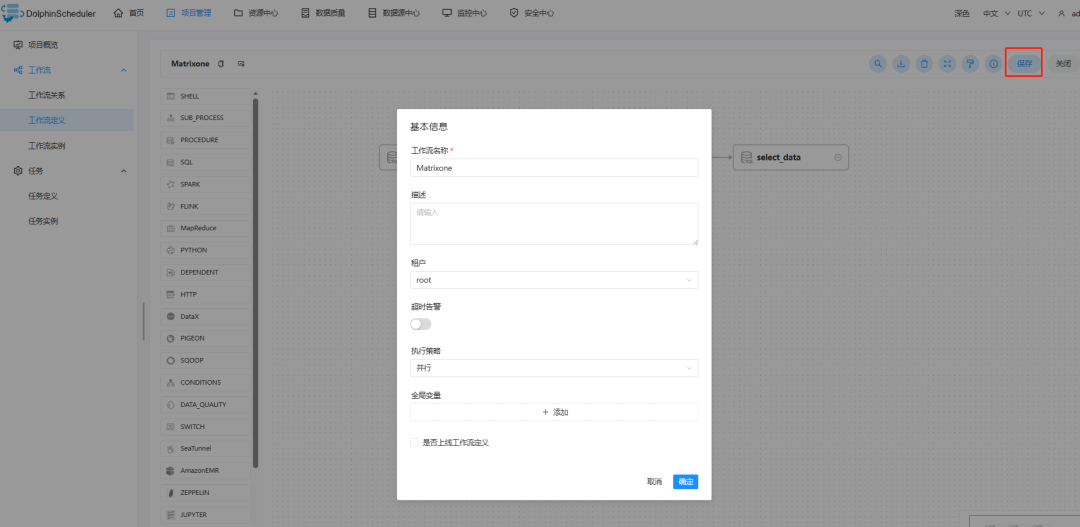This screenshot has width=1080, height=527.
Task: Collapse the 工作流 sidebar section
Action: pos(124,70)
